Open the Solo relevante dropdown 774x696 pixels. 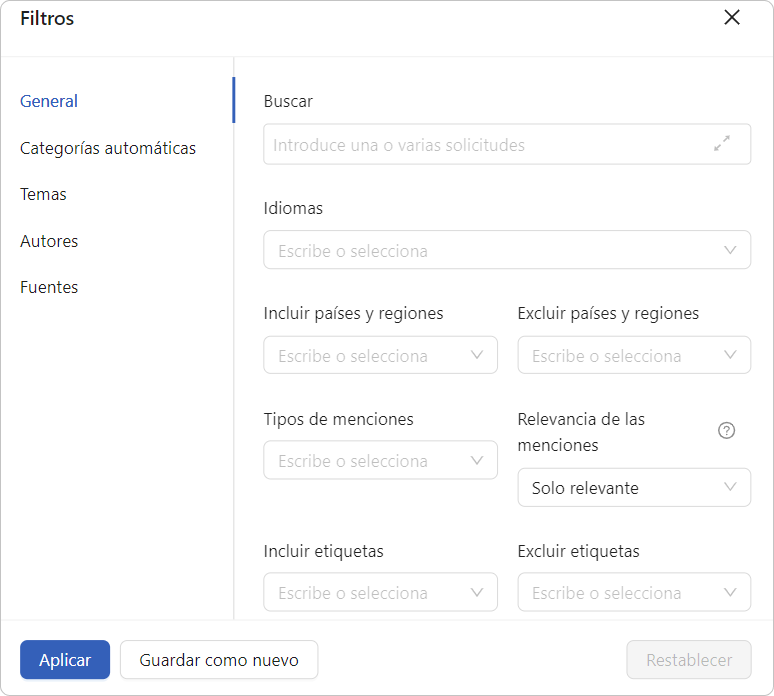point(634,488)
